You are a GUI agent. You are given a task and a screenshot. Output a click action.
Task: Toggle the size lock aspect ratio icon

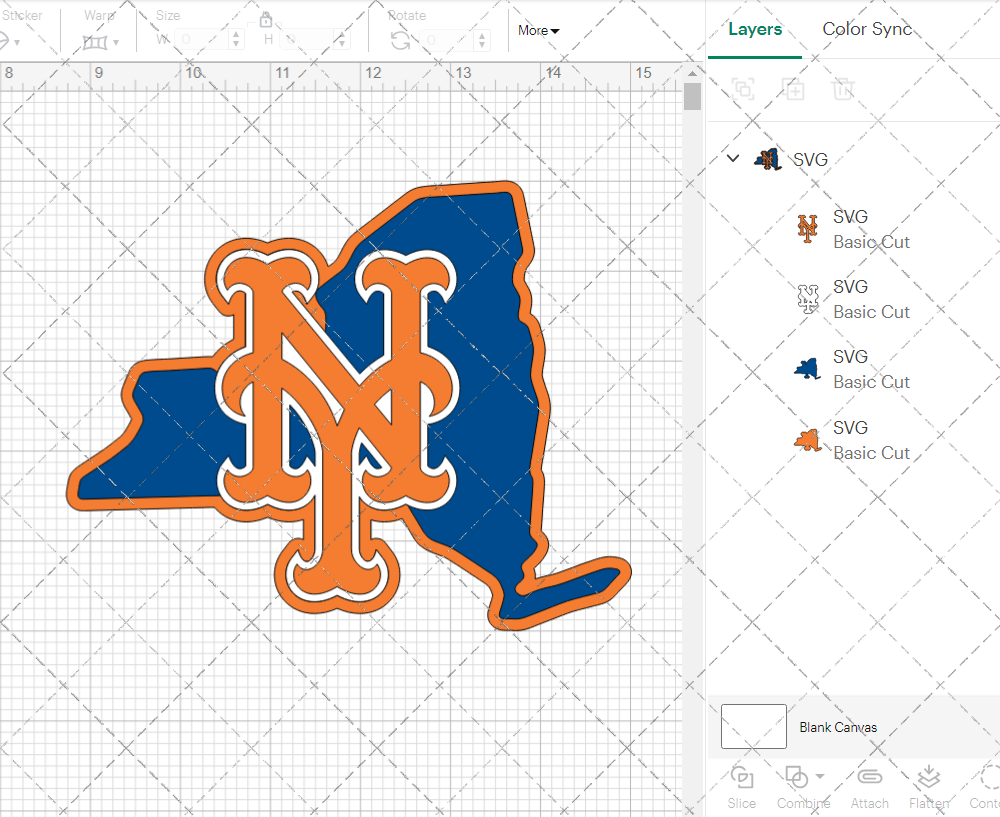[266, 20]
